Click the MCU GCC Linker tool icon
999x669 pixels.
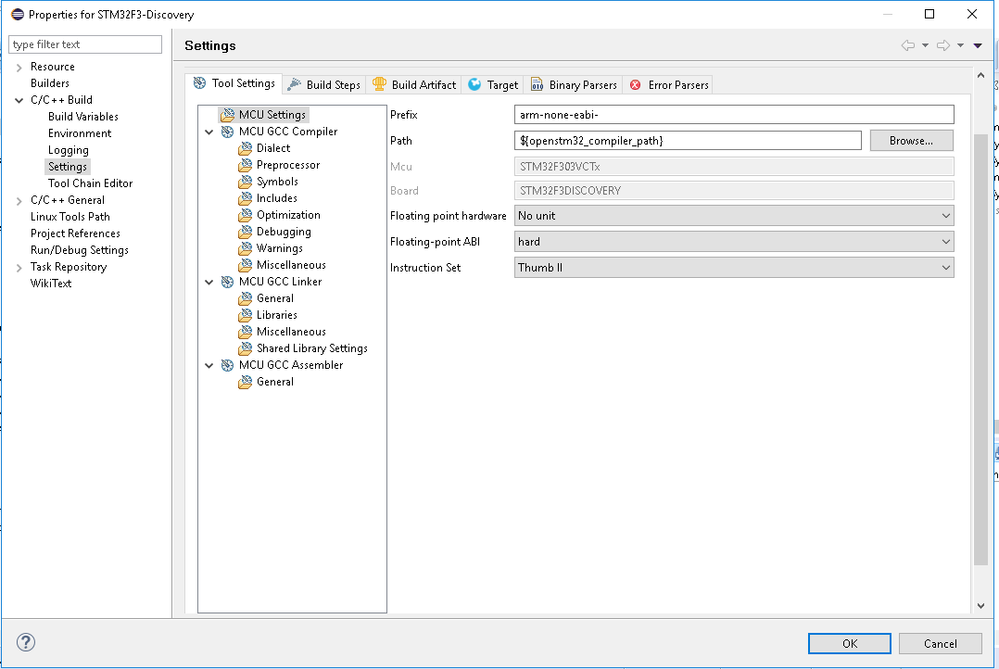pyautogui.click(x=227, y=282)
